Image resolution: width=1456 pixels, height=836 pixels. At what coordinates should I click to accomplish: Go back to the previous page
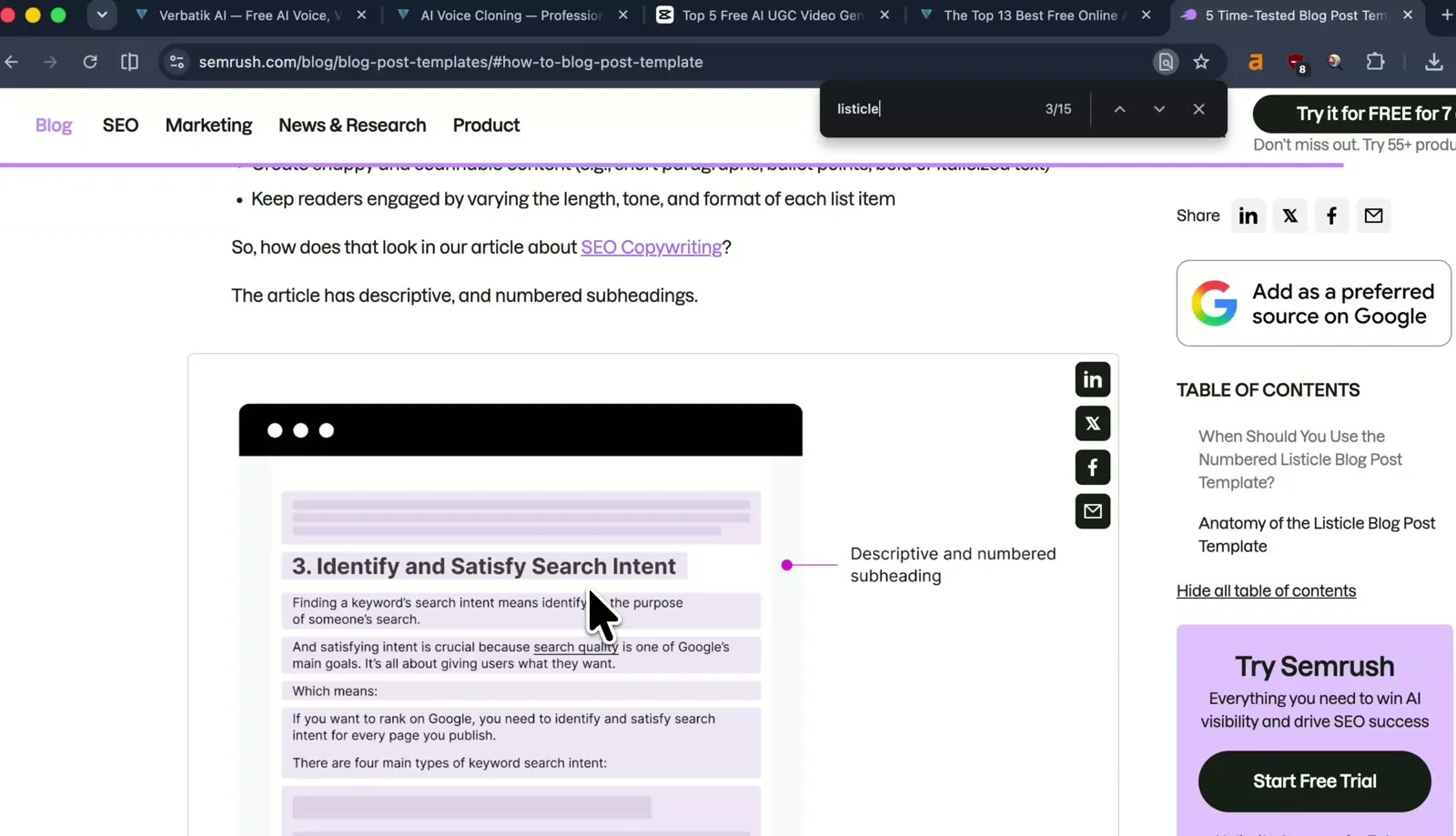tap(12, 62)
